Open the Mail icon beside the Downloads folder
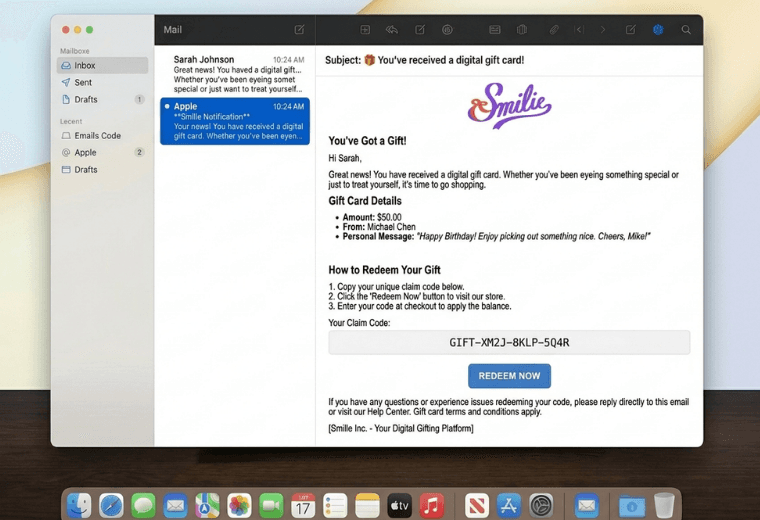Image resolution: width=760 pixels, height=520 pixels. (x=586, y=505)
